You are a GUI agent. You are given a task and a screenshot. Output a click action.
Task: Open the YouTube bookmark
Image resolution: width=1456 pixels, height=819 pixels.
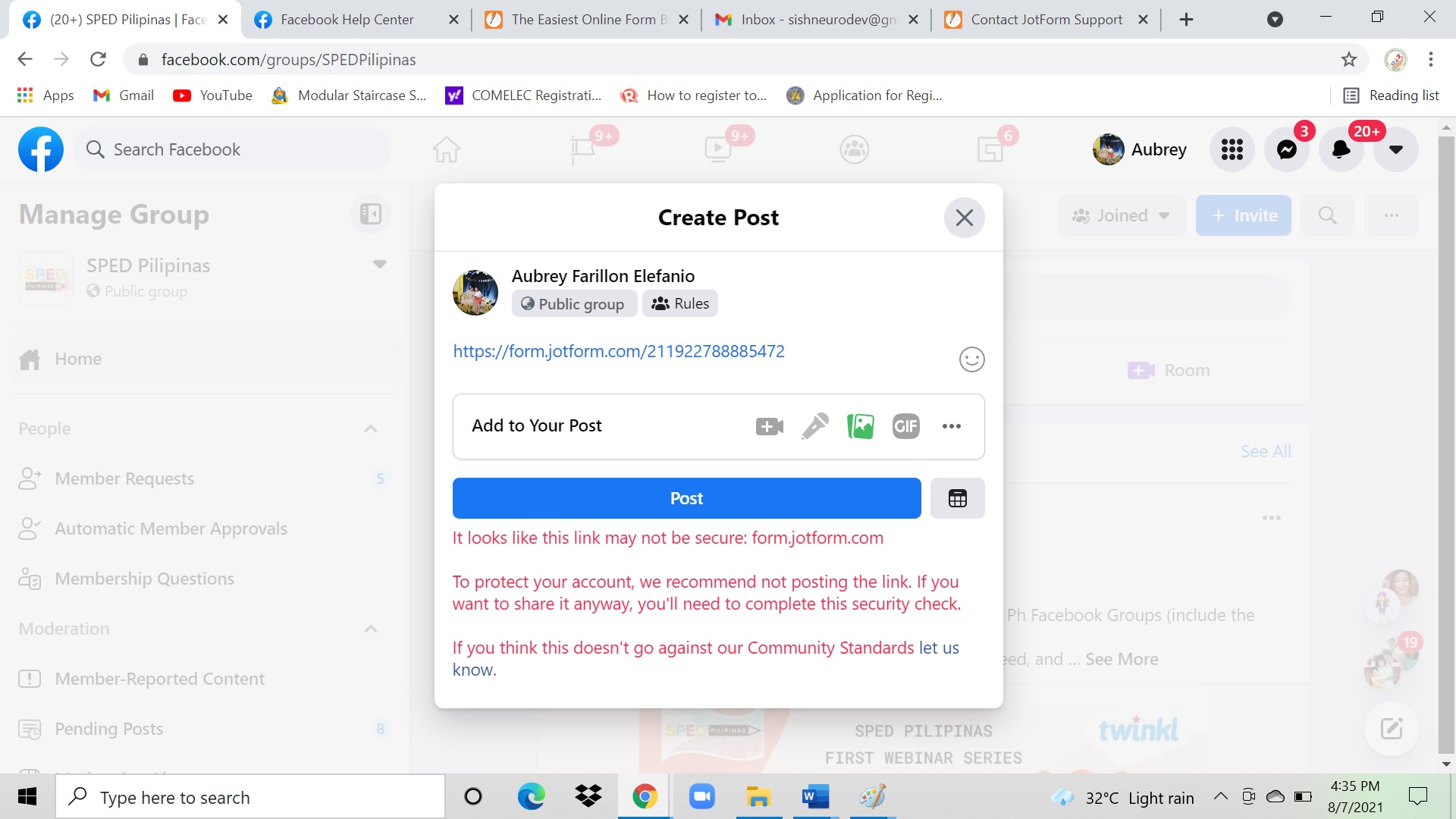point(213,96)
